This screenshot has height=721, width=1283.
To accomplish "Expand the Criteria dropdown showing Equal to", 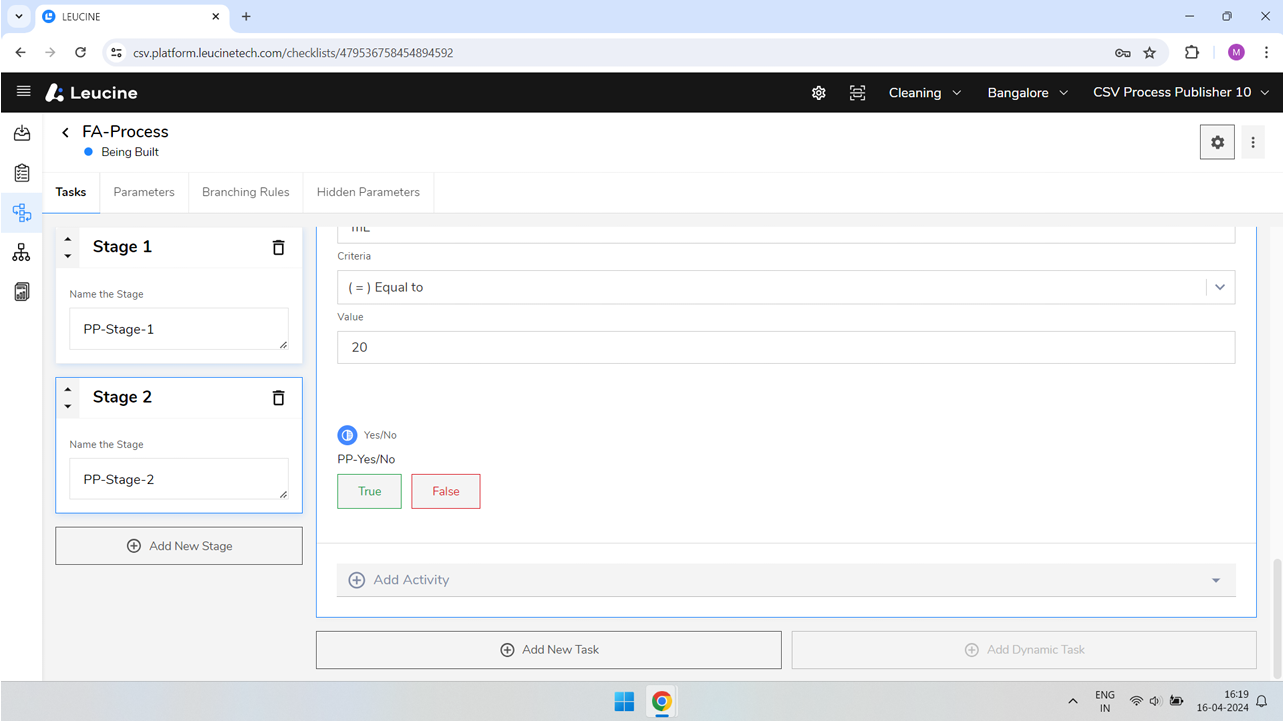I will coord(1219,287).
